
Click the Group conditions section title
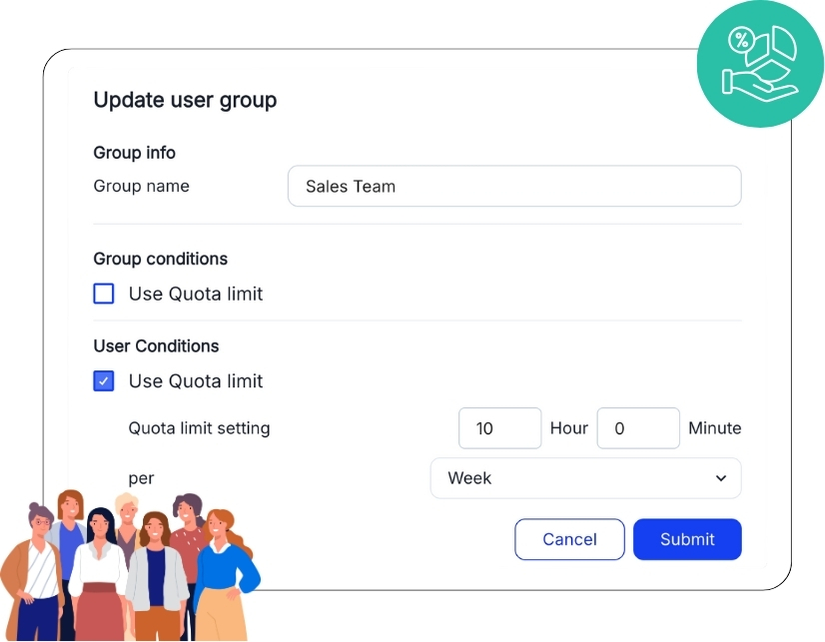point(160,259)
